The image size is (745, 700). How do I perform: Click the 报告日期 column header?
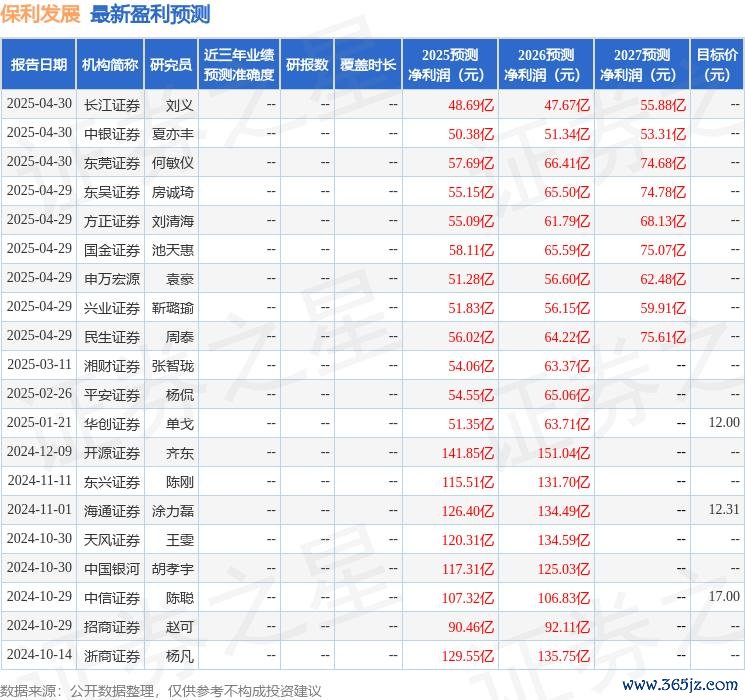[38, 65]
